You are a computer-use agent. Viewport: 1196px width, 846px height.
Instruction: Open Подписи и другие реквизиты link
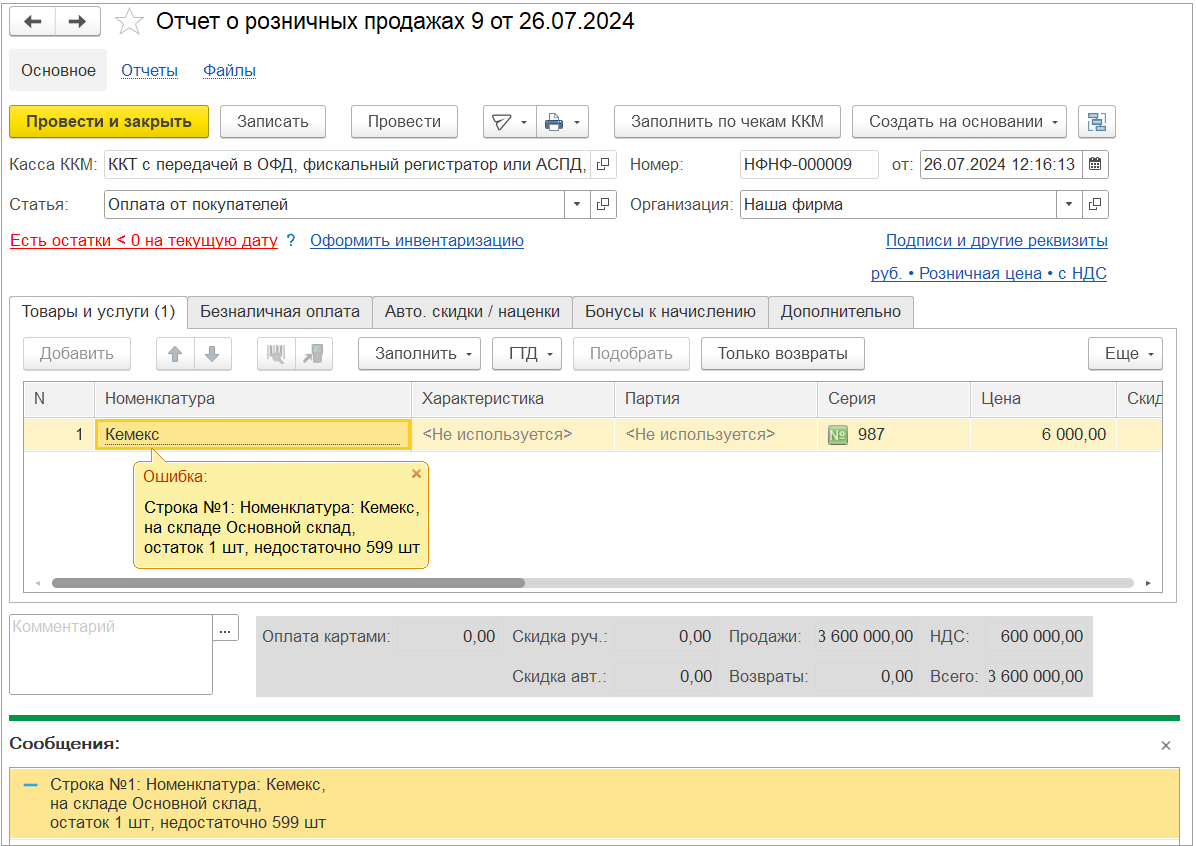(996, 240)
